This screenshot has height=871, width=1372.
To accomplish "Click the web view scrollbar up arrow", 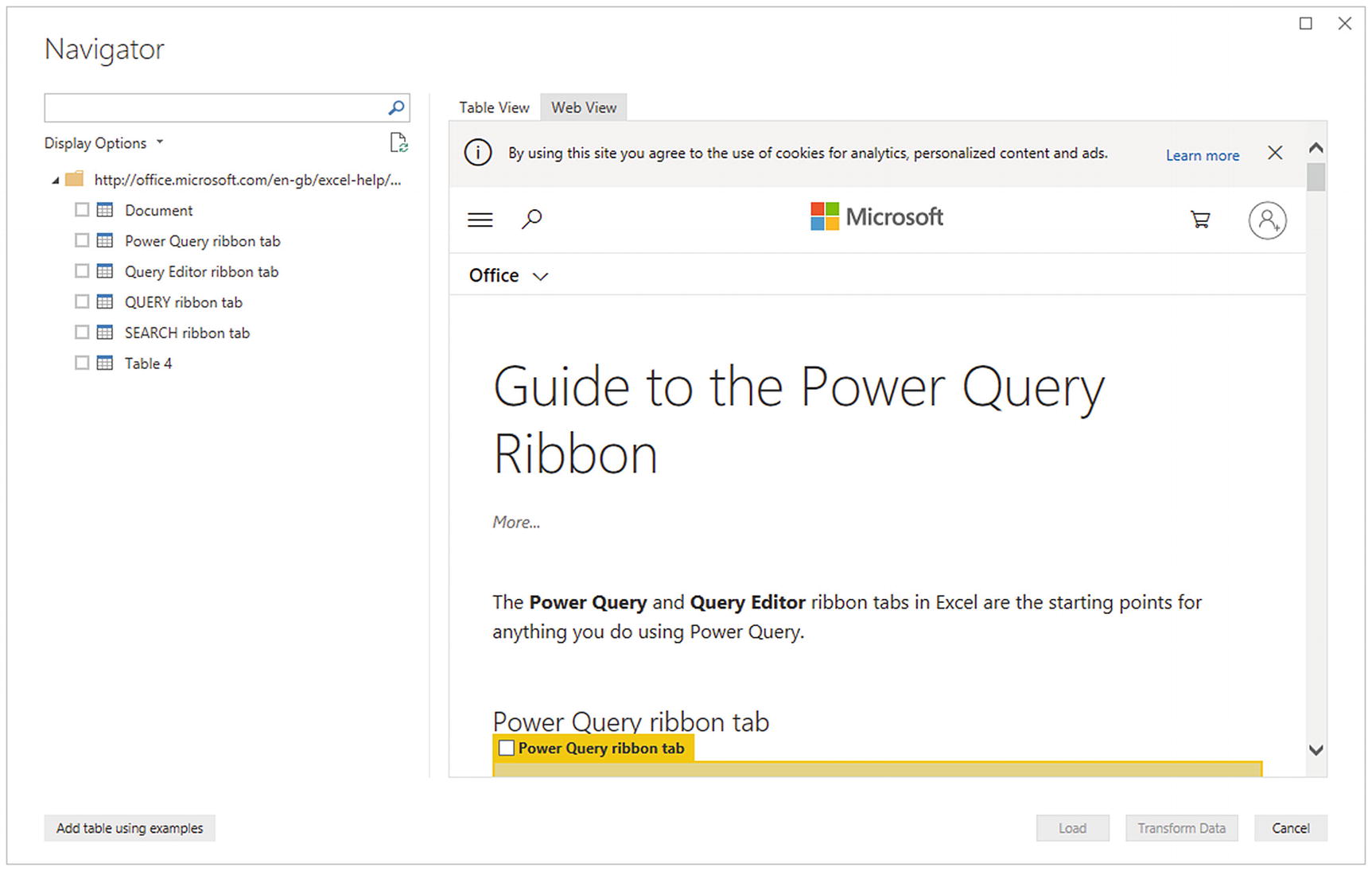I will tap(1316, 147).
